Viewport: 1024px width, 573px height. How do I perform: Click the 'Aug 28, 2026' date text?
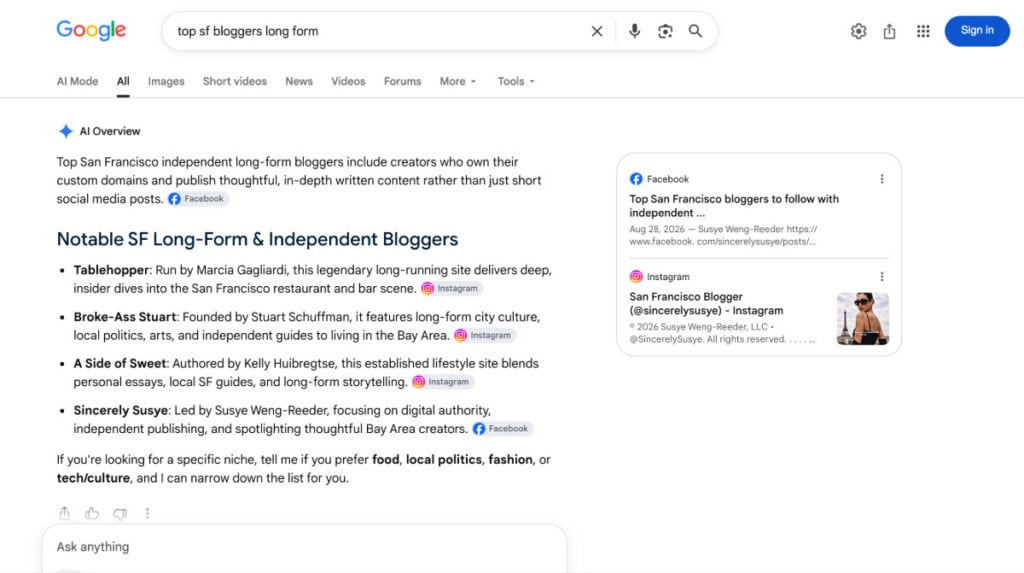[x=657, y=229]
